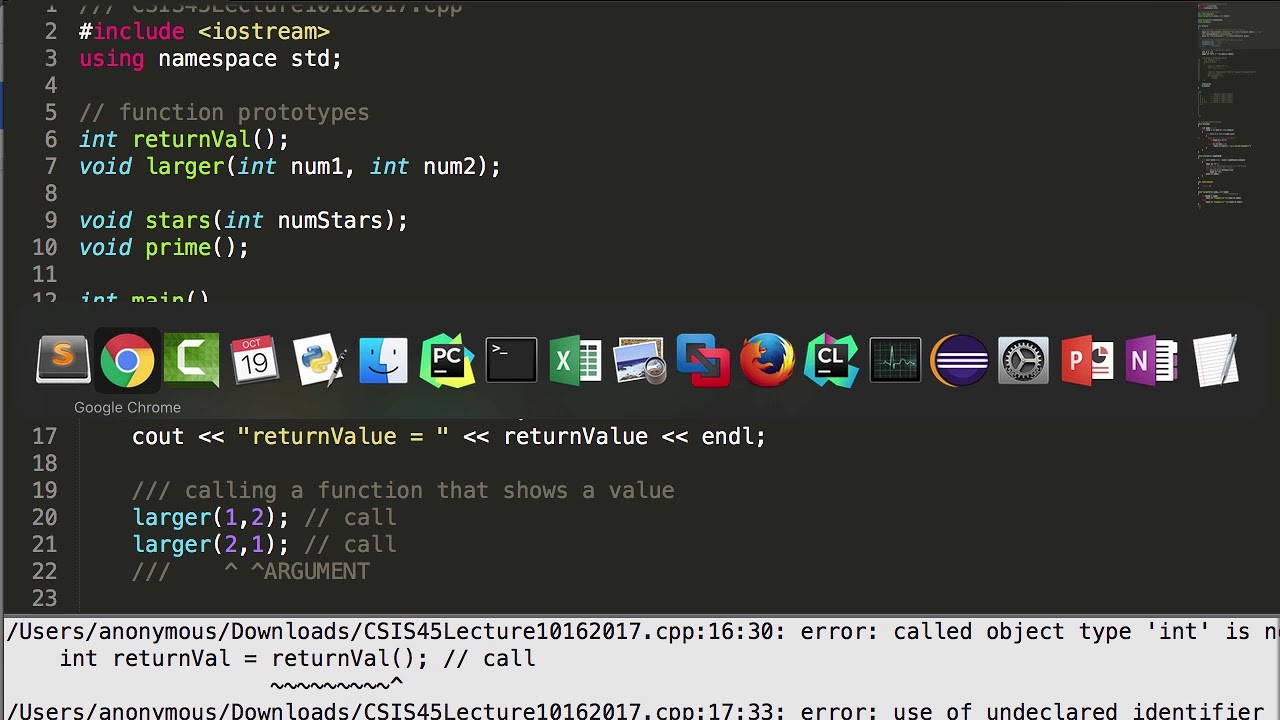
Task: Open Camtasia in the dock
Action: [x=191, y=360]
